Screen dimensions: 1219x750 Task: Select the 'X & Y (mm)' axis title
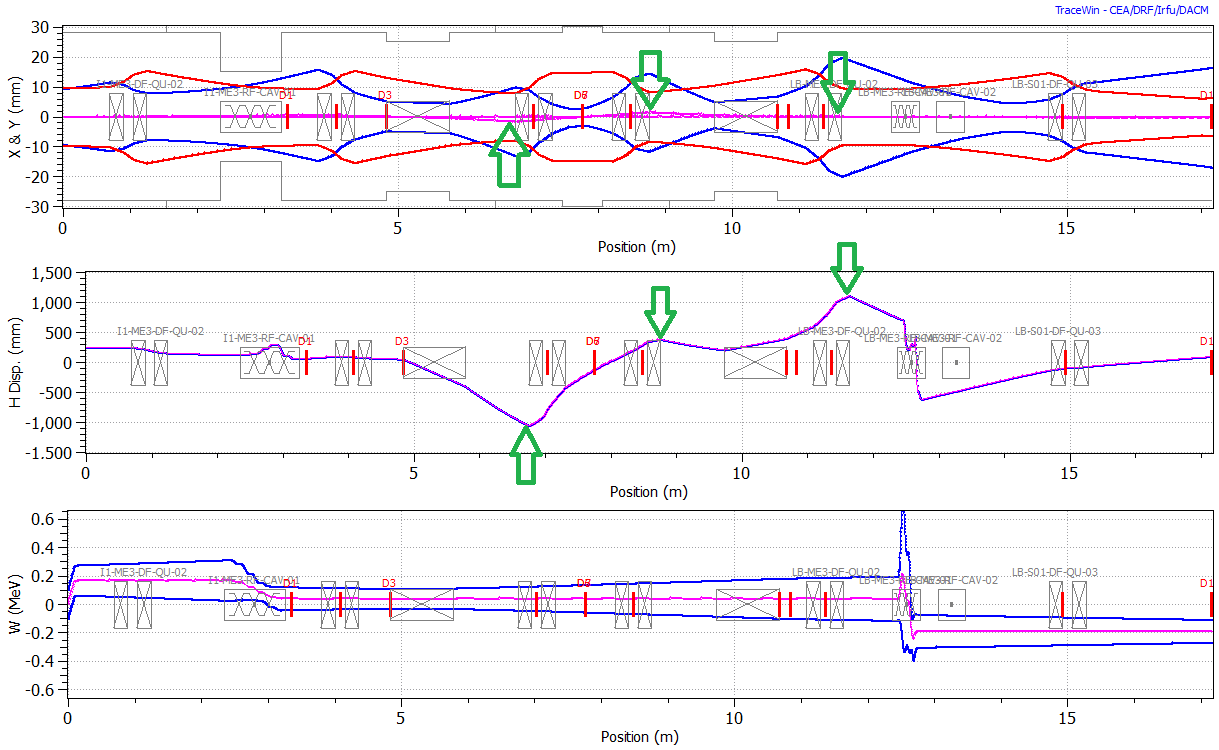[x=13, y=116]
